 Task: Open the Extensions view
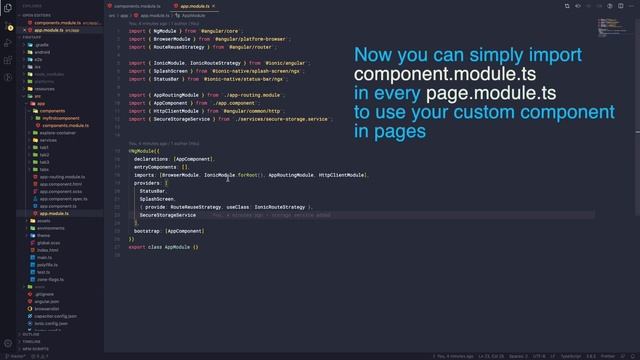[x=8, y=60]
